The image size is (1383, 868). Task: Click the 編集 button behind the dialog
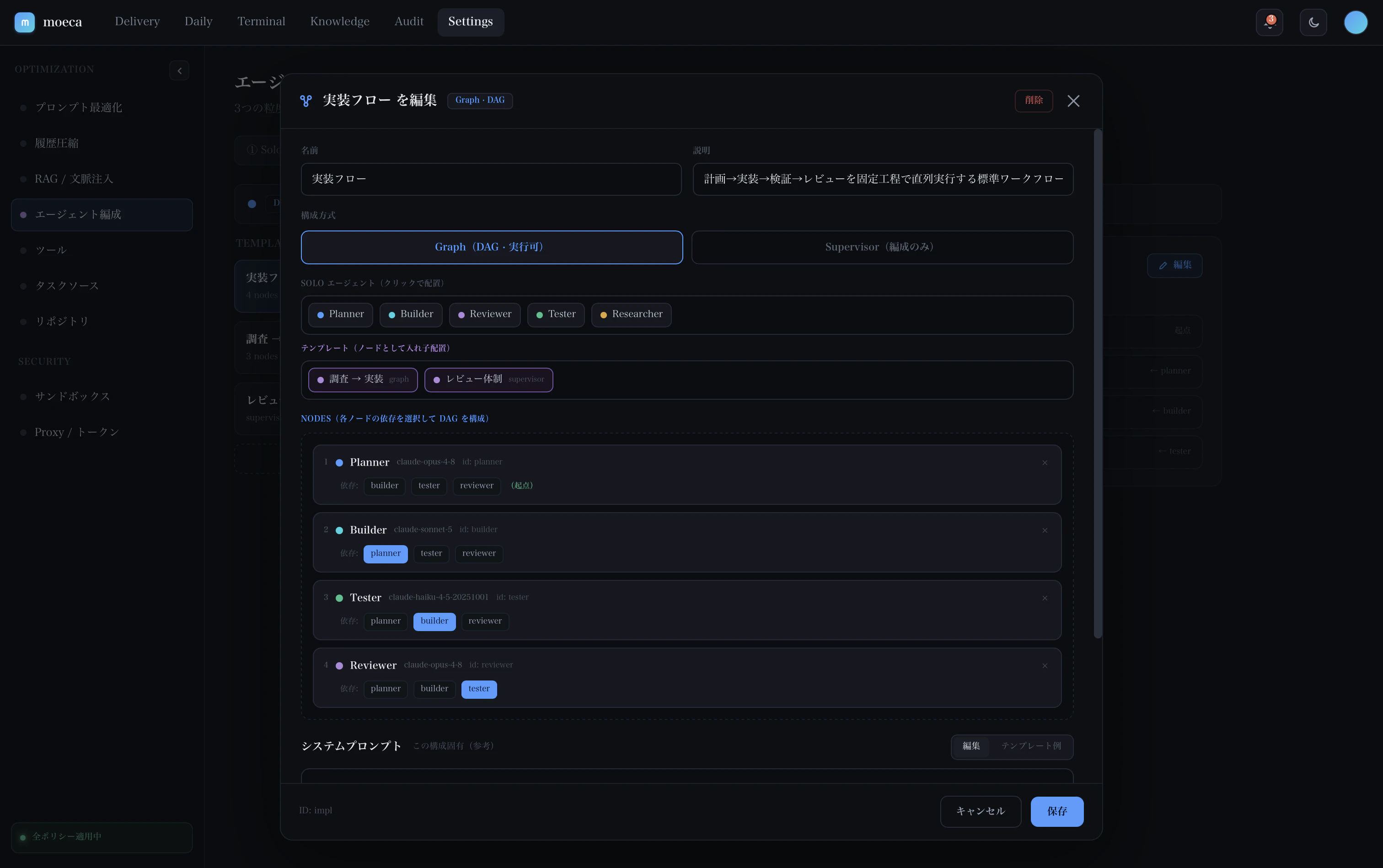click(x=1174, y=265)
